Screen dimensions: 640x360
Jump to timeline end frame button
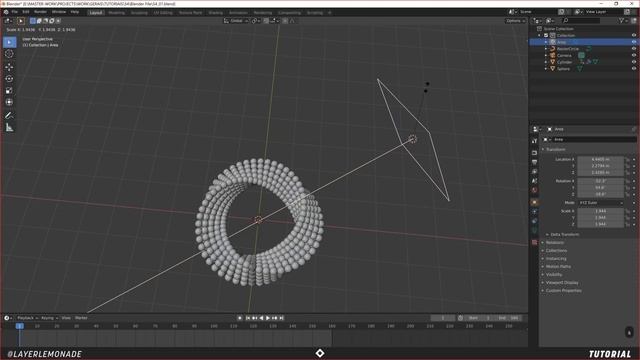281,318
